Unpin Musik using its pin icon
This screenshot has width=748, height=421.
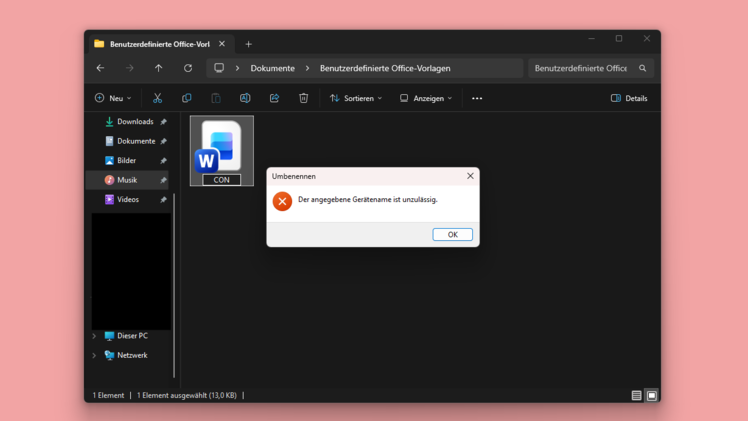[163, 180]
